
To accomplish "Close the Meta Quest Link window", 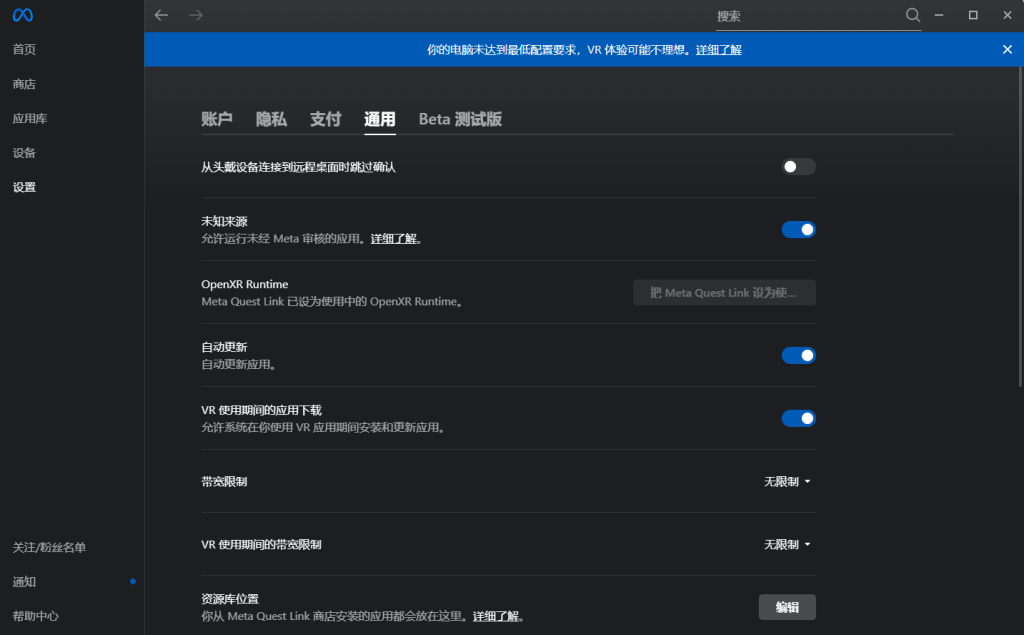I will (1007, 15).
